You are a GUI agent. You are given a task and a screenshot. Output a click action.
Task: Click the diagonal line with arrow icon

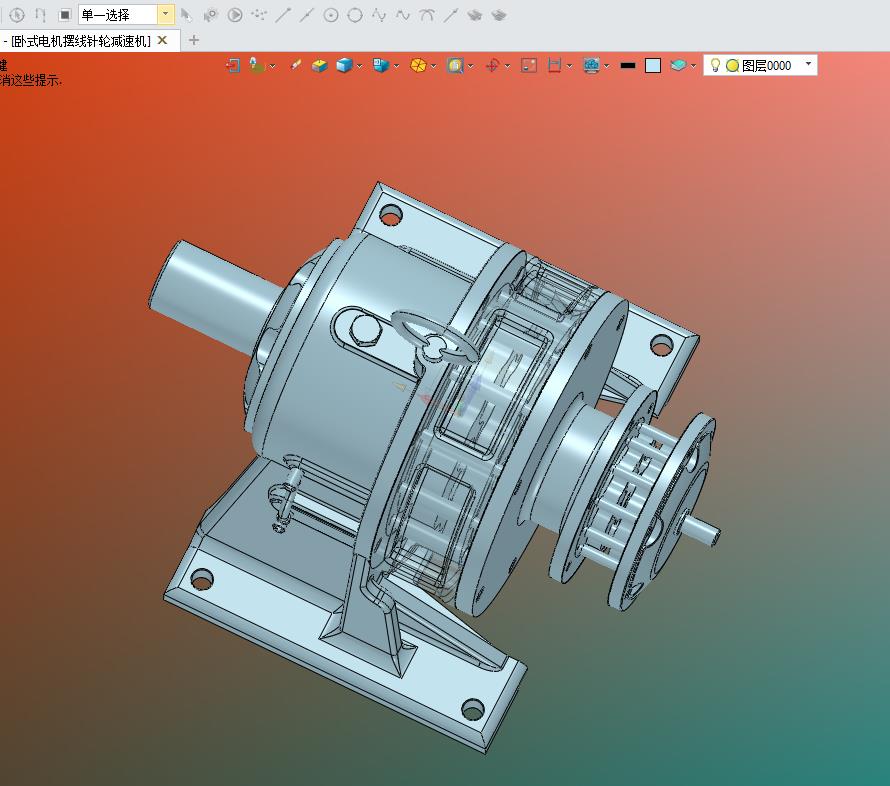[451, 15]
